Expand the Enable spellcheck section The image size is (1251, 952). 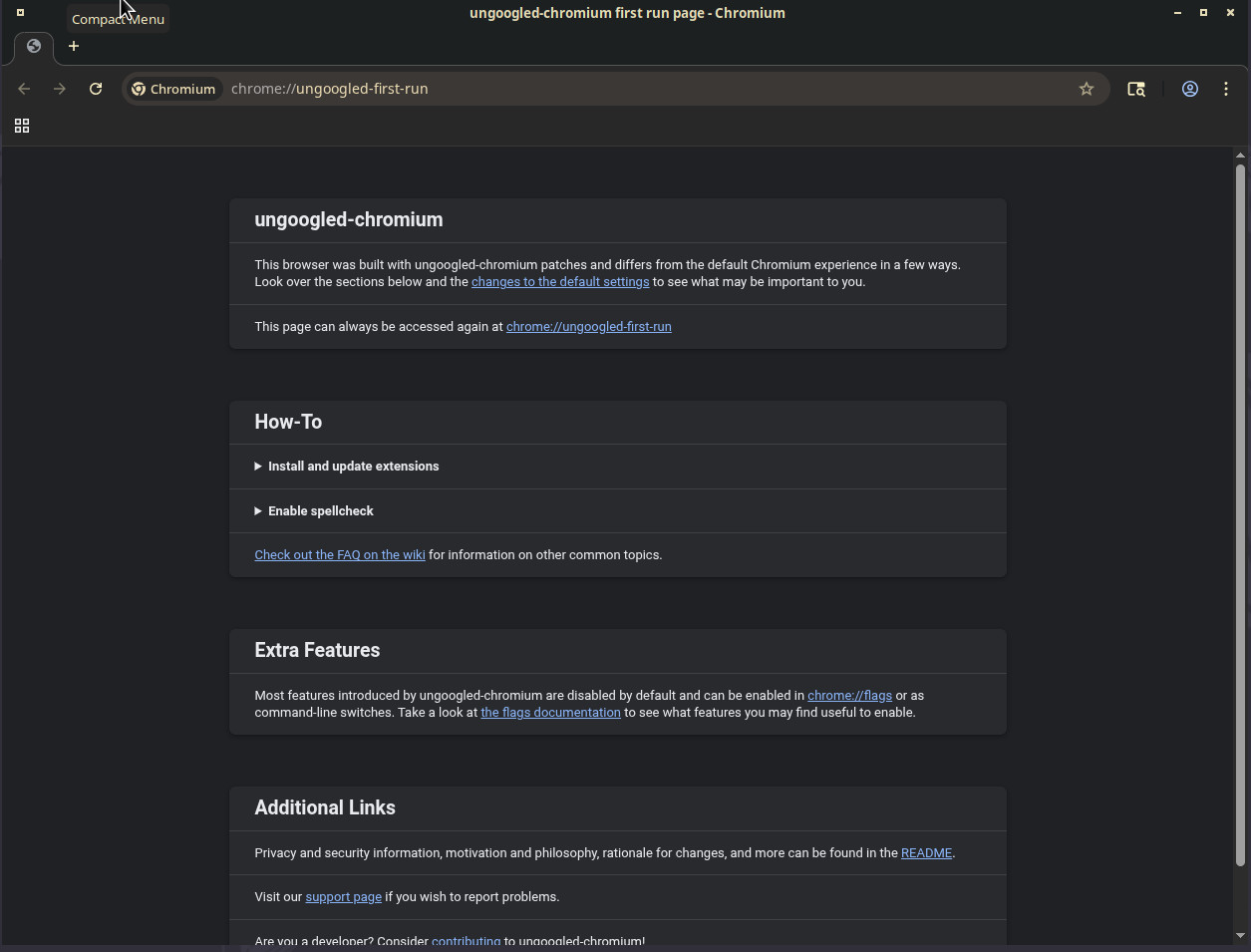[320, 510]
